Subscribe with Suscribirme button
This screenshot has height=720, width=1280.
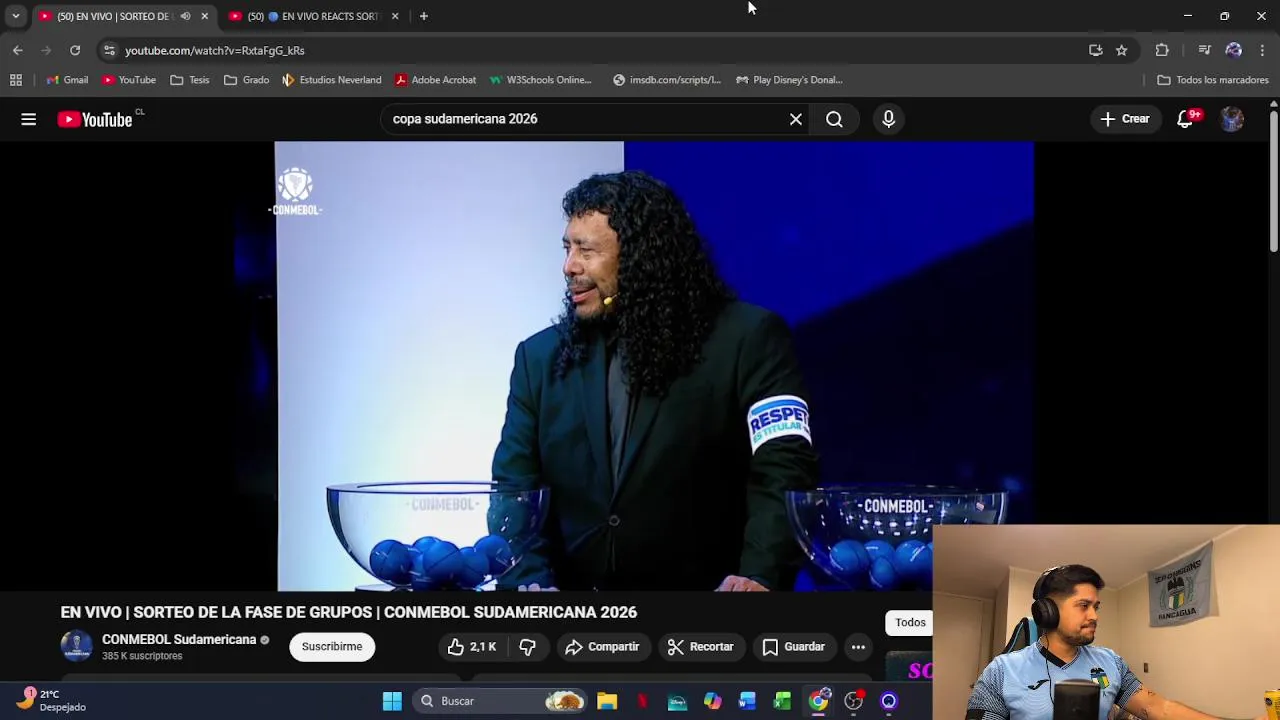(332, 647)
